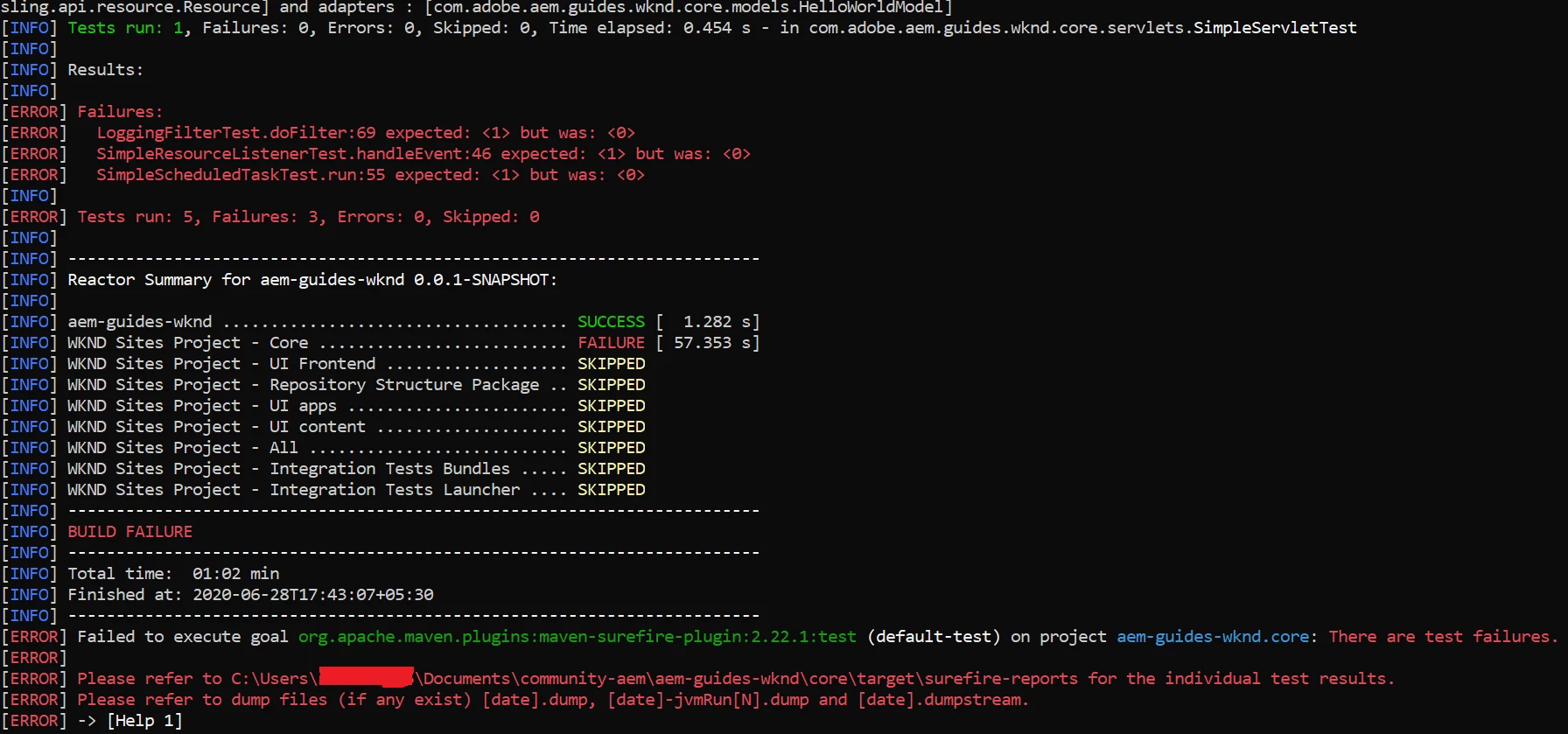The width and height of the screenshot is (1568, 734).
Task: Click 'Integration Tests Bundles' row text
Action: pyautogui.click(x=389, y=469)
